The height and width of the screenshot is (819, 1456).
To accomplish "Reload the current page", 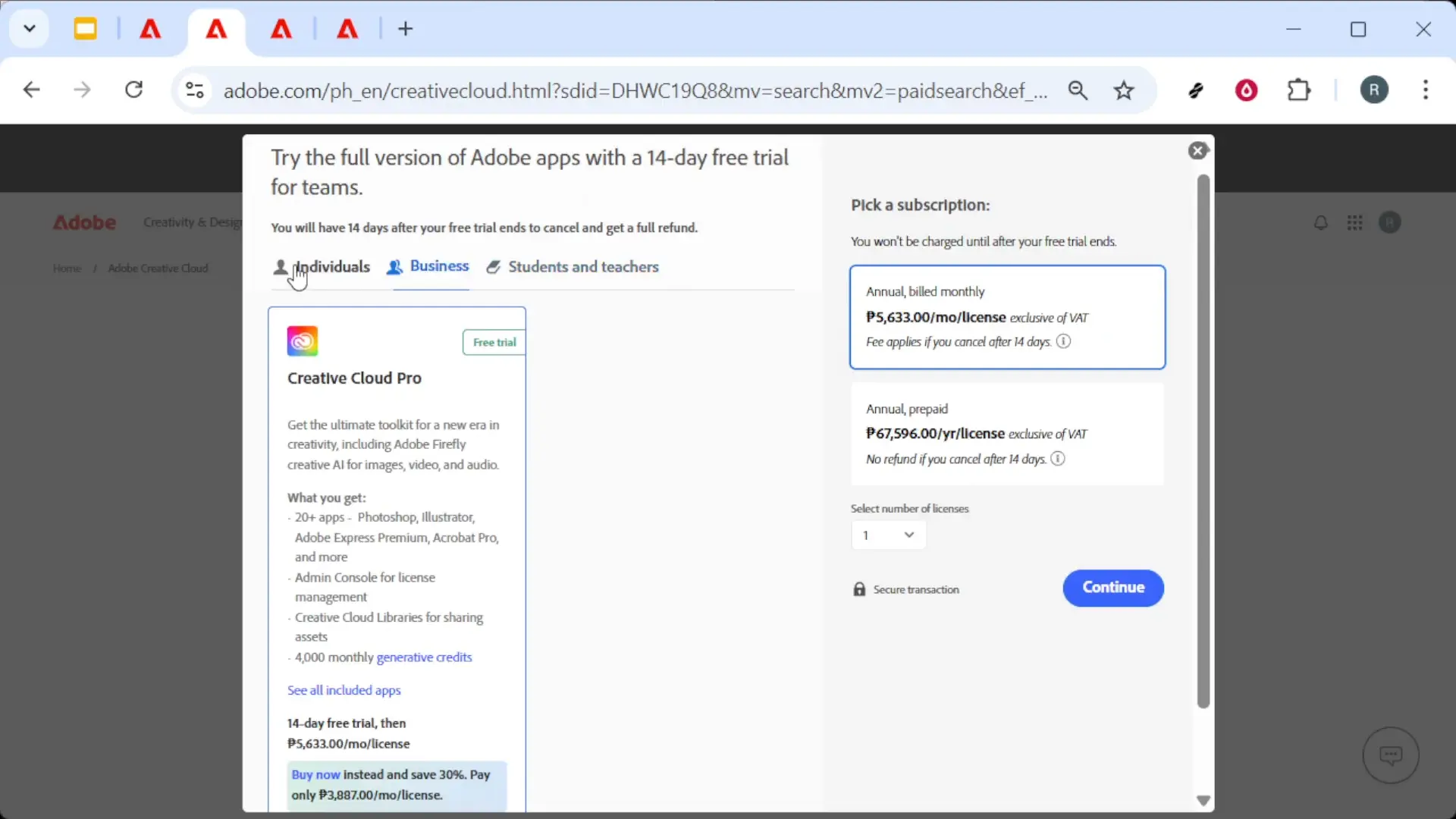I will (x=133, y=90).
